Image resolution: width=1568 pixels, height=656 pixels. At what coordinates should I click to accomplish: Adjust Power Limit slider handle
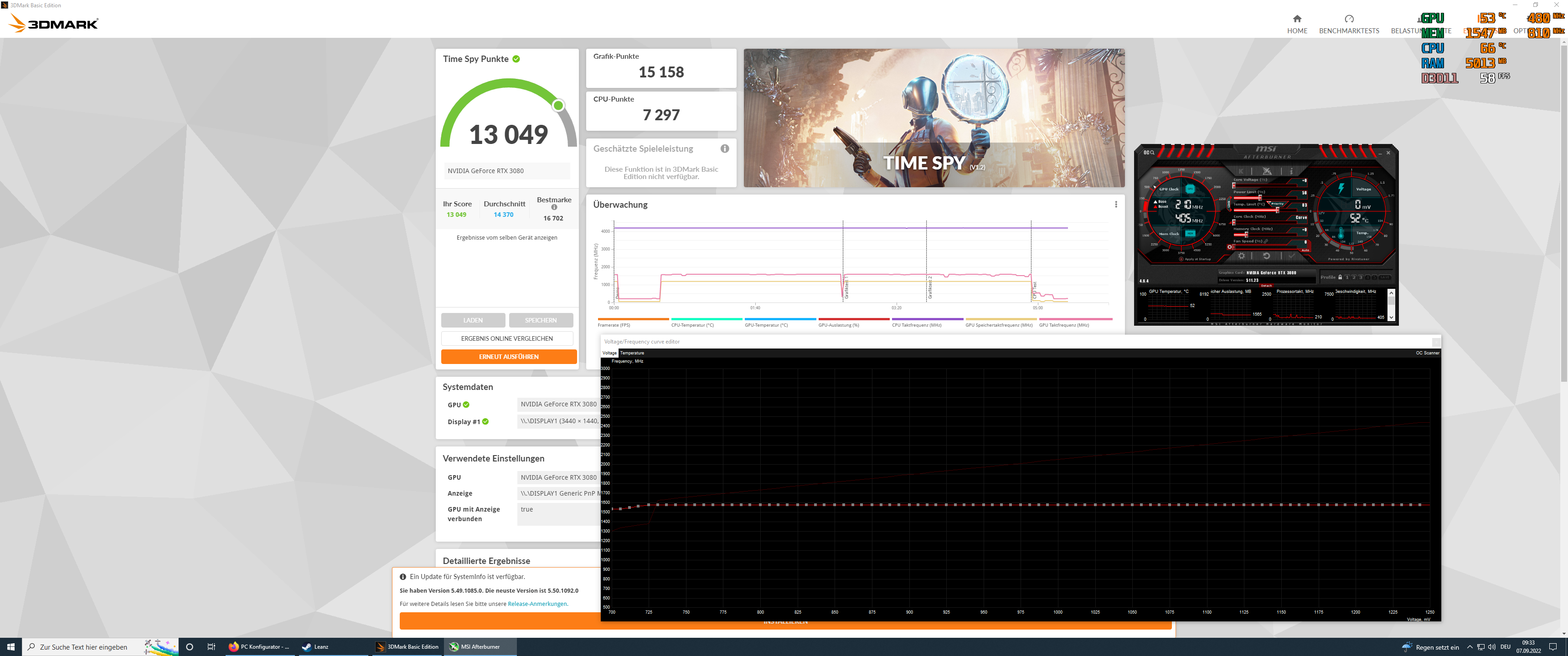pos(1260,198)
